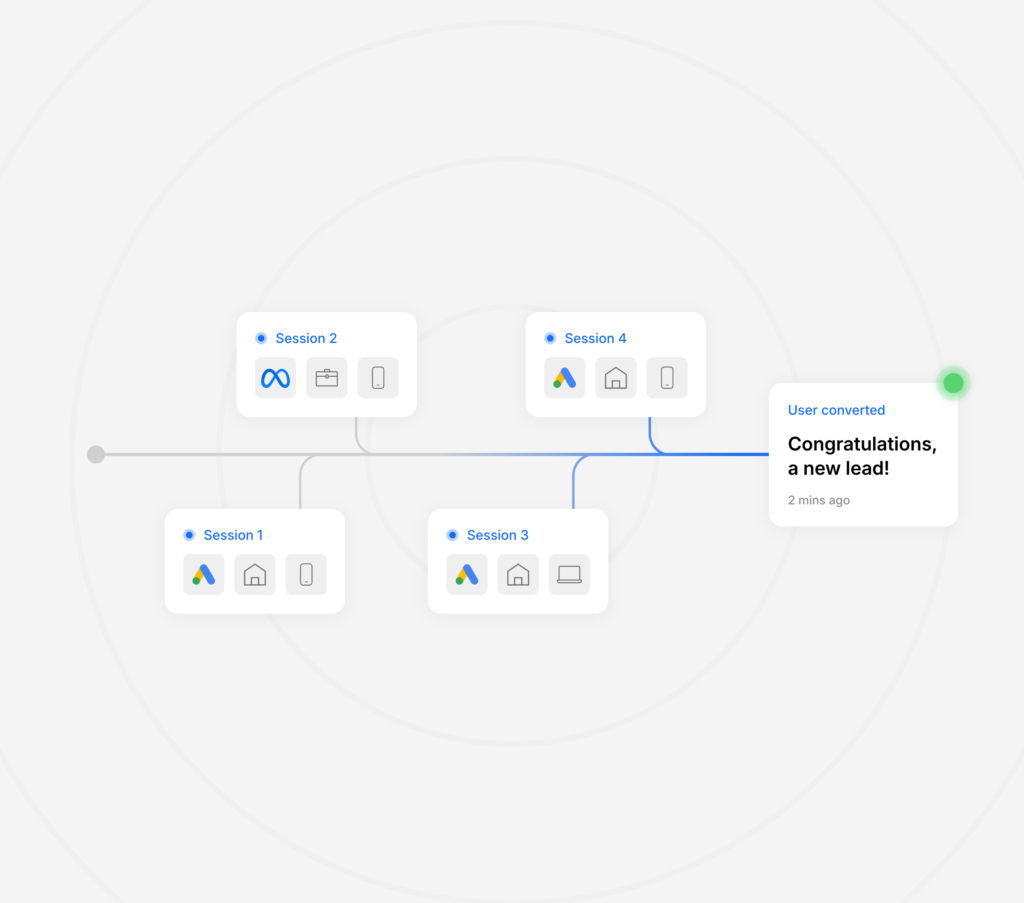Click the laptop icon in Session 3
Viewport: 1024px width, 903px height.
(569, 574)
